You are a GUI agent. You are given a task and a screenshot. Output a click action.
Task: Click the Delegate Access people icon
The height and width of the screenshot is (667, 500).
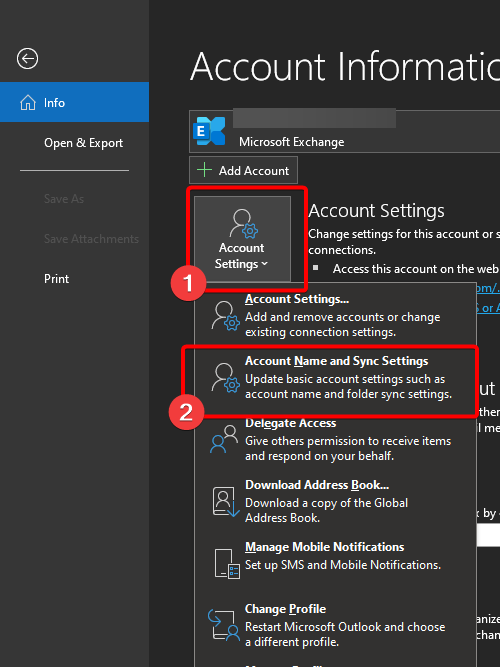[224, 439]
